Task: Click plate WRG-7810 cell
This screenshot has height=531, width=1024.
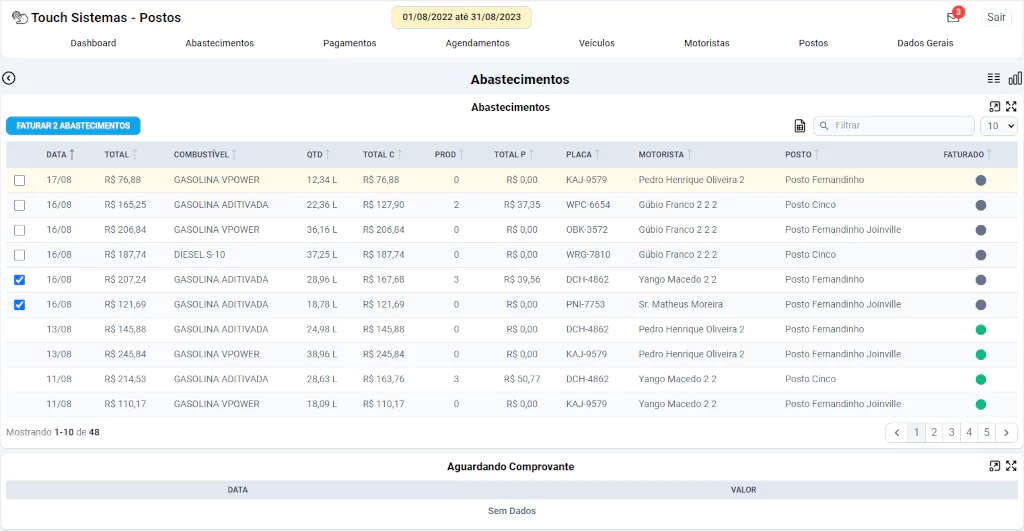Action: [x=588, y=255]
